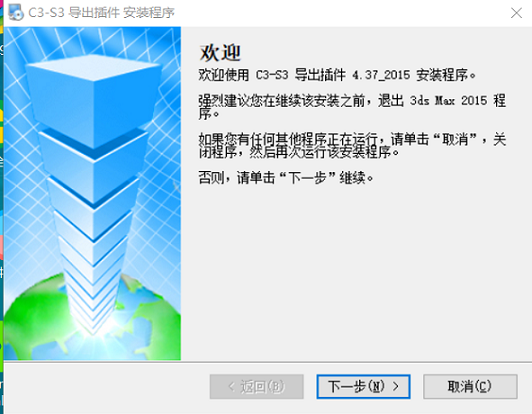This screenshot has width=532, height=414.
Task: Click the 否则，请单击“下一步”继续 line
Action: click(286, 177)
